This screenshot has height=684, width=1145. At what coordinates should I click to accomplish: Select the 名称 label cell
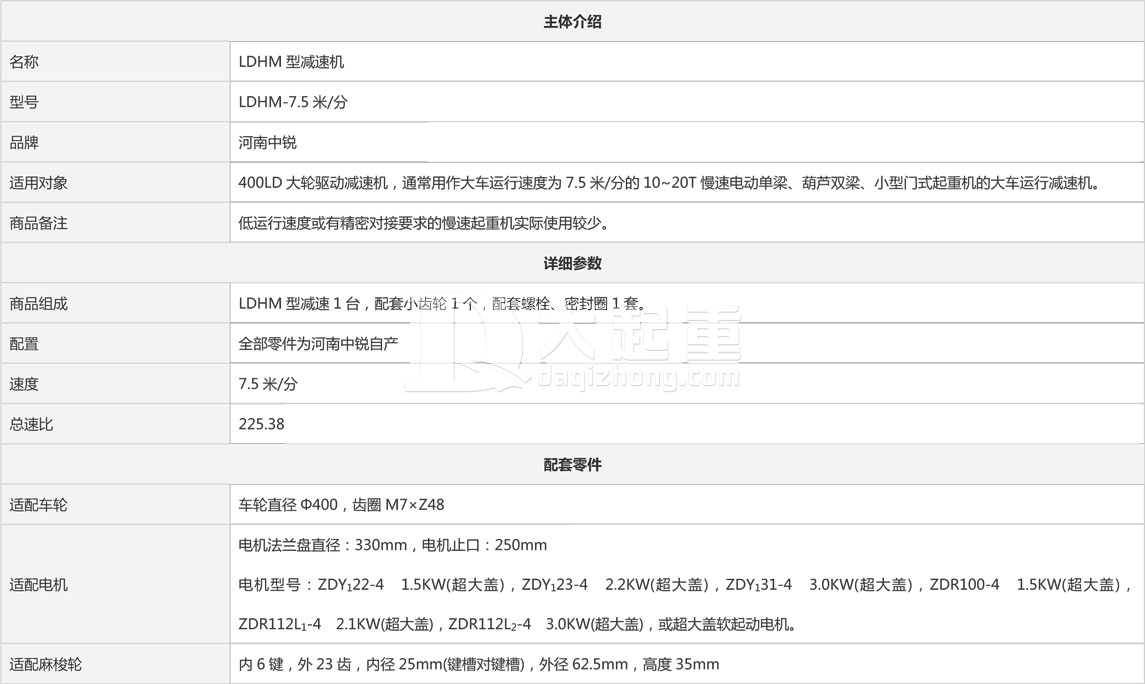pyautogui.click(x=115, y=62)
